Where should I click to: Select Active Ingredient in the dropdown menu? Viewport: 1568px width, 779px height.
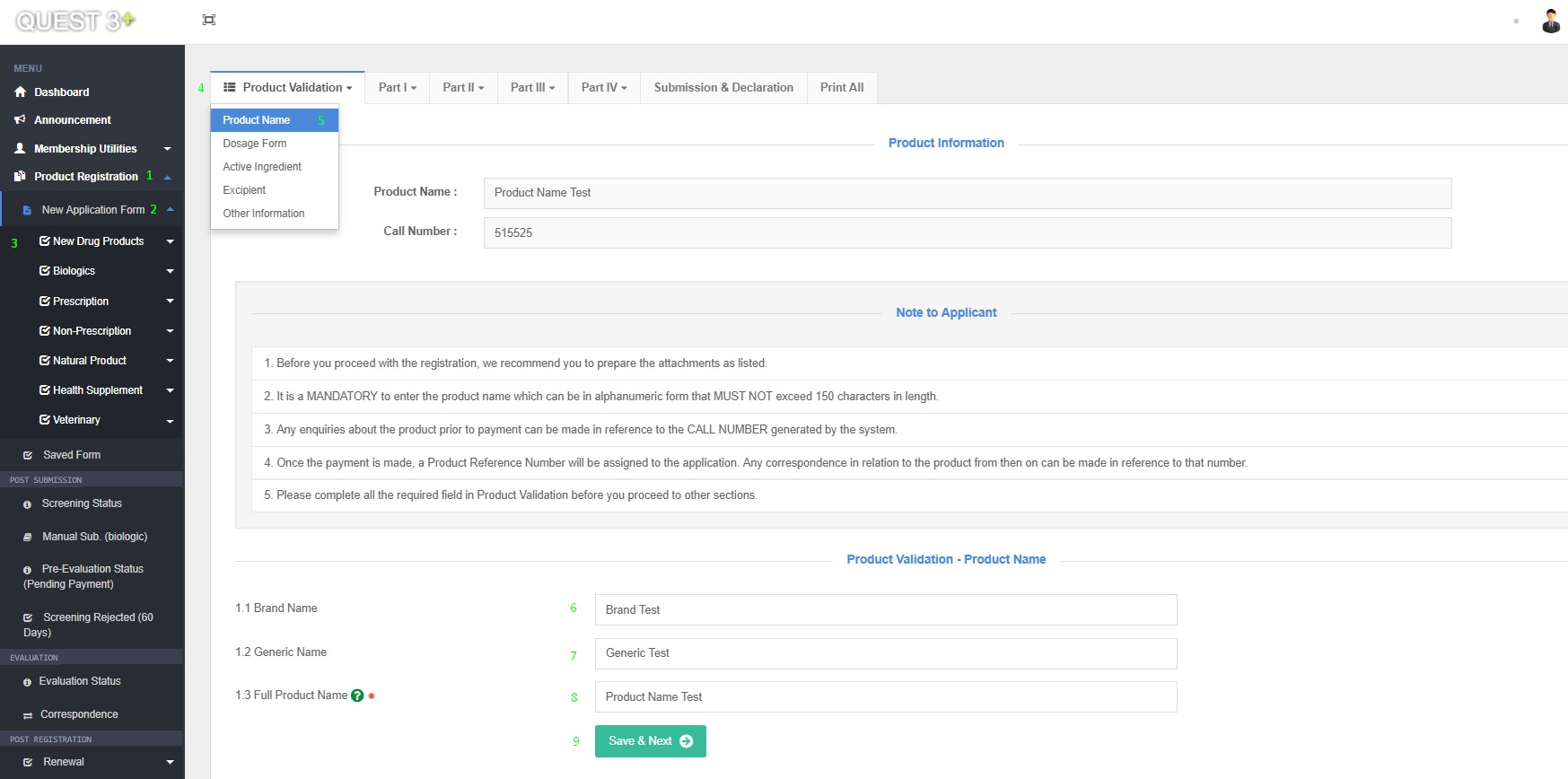pos(262,167)
